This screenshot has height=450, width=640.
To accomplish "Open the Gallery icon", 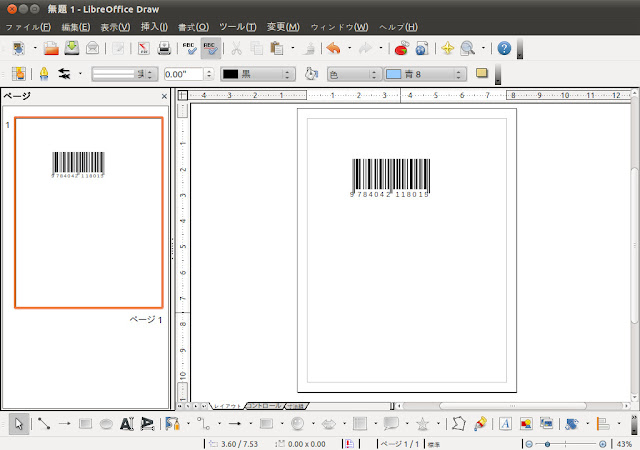I will pos(547,423).
